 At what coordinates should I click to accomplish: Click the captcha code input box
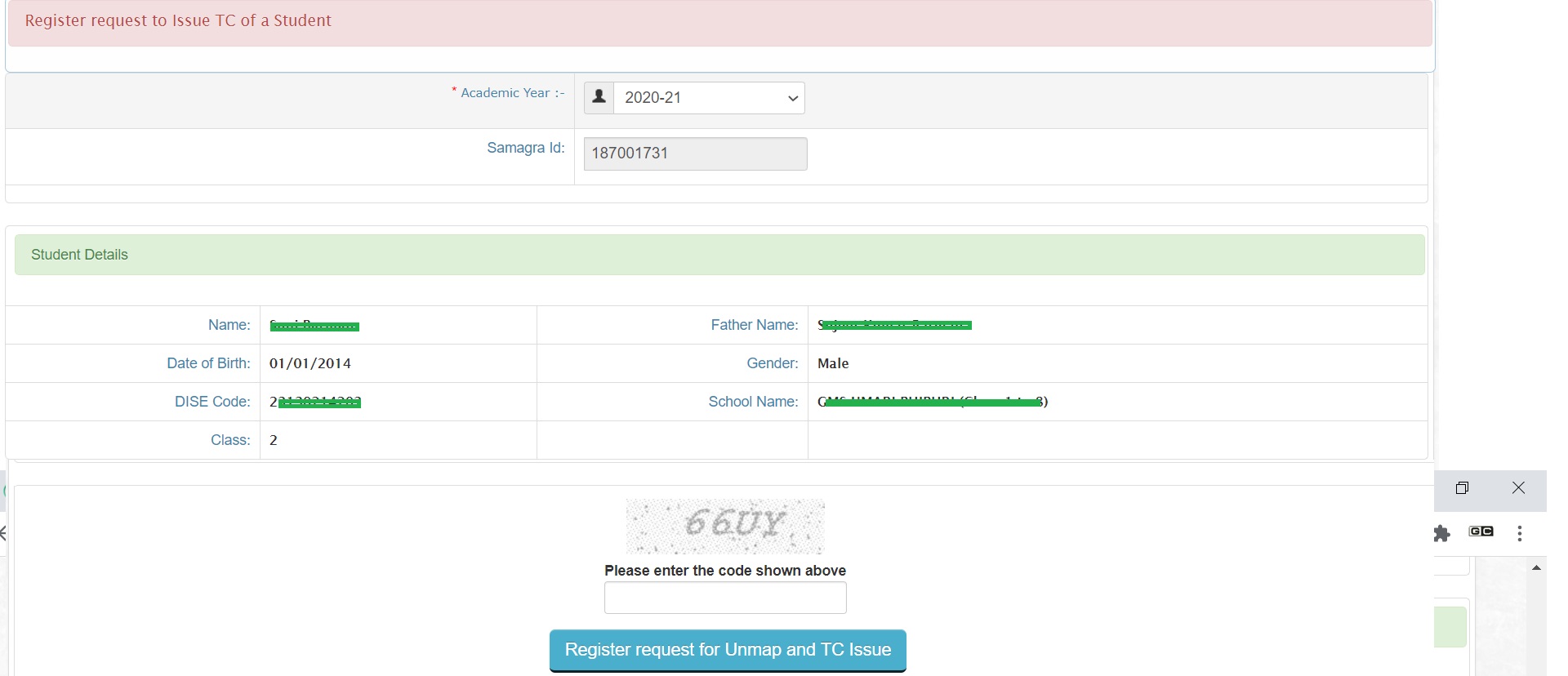(724, 598)
